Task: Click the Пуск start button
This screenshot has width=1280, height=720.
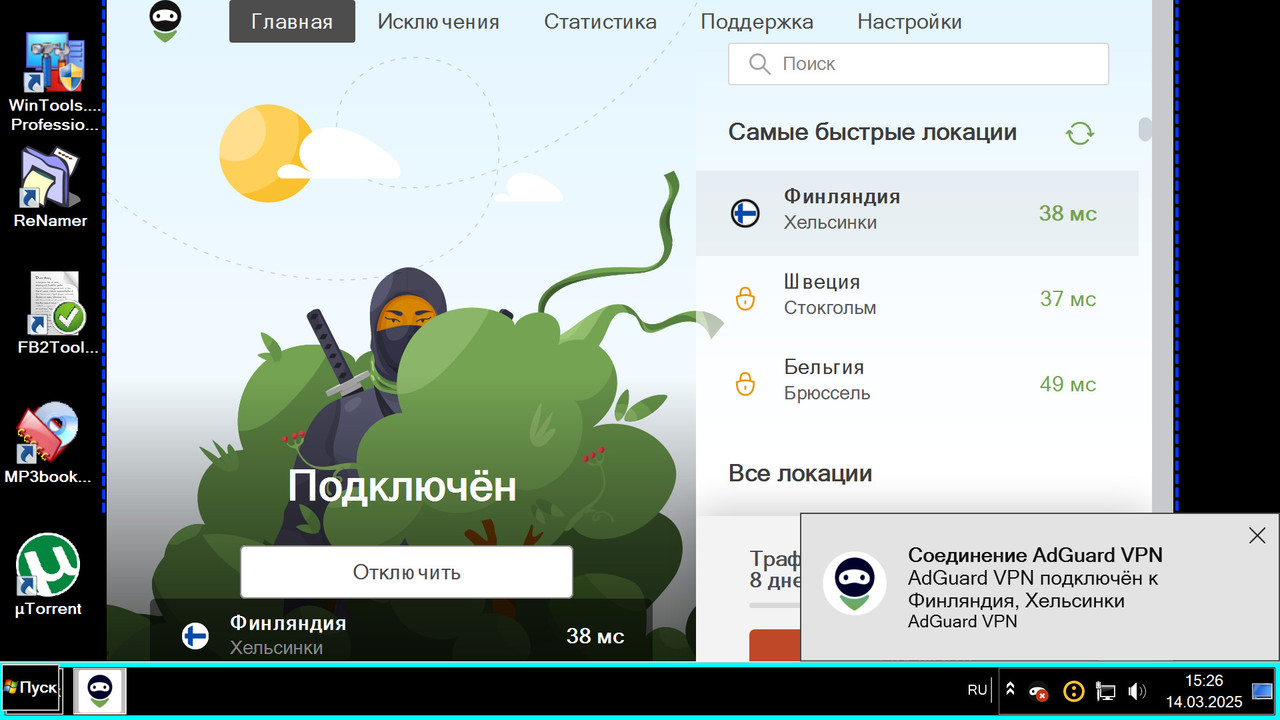Action: (31, 689)
